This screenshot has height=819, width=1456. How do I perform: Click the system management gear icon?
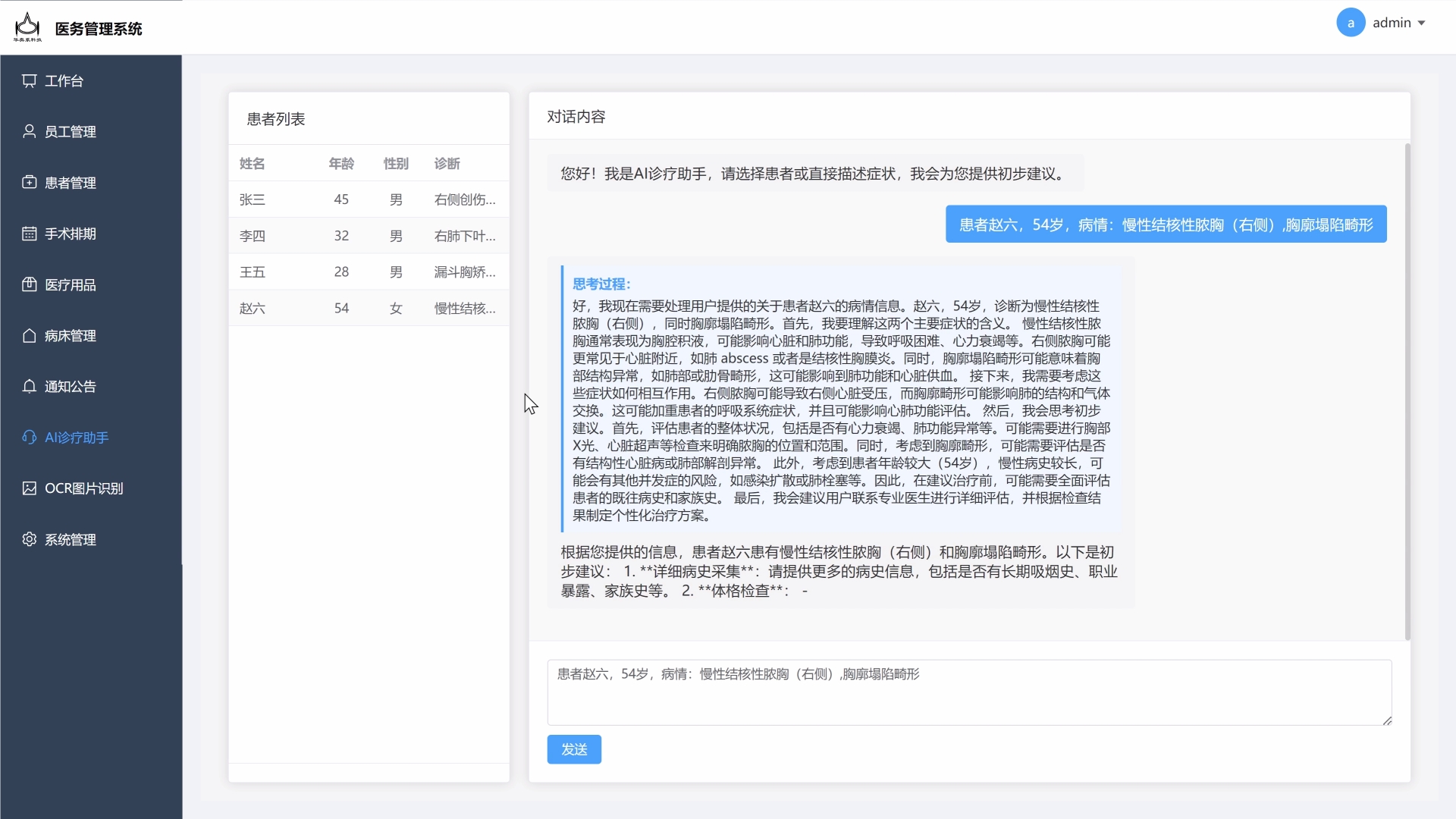[29, 539]
